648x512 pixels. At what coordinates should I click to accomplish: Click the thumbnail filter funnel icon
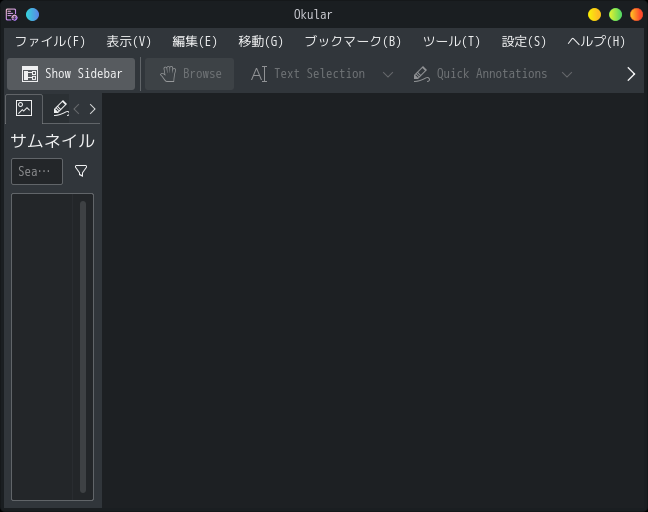(x=81, y=171)
